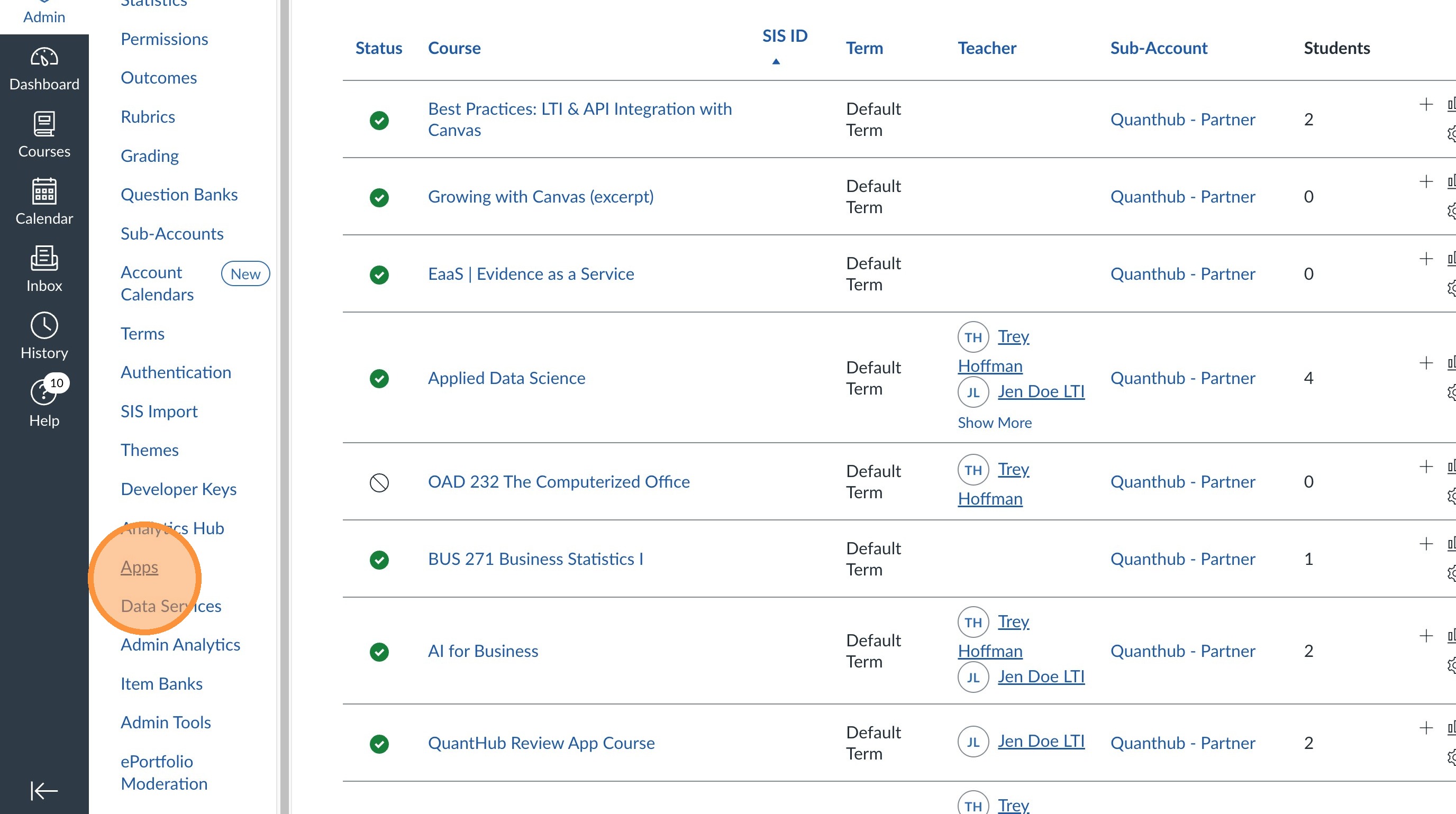This screenshot has width=1456, height=814.
Task: Collapse global navigation with arrow icon
Action: [44, 790]
